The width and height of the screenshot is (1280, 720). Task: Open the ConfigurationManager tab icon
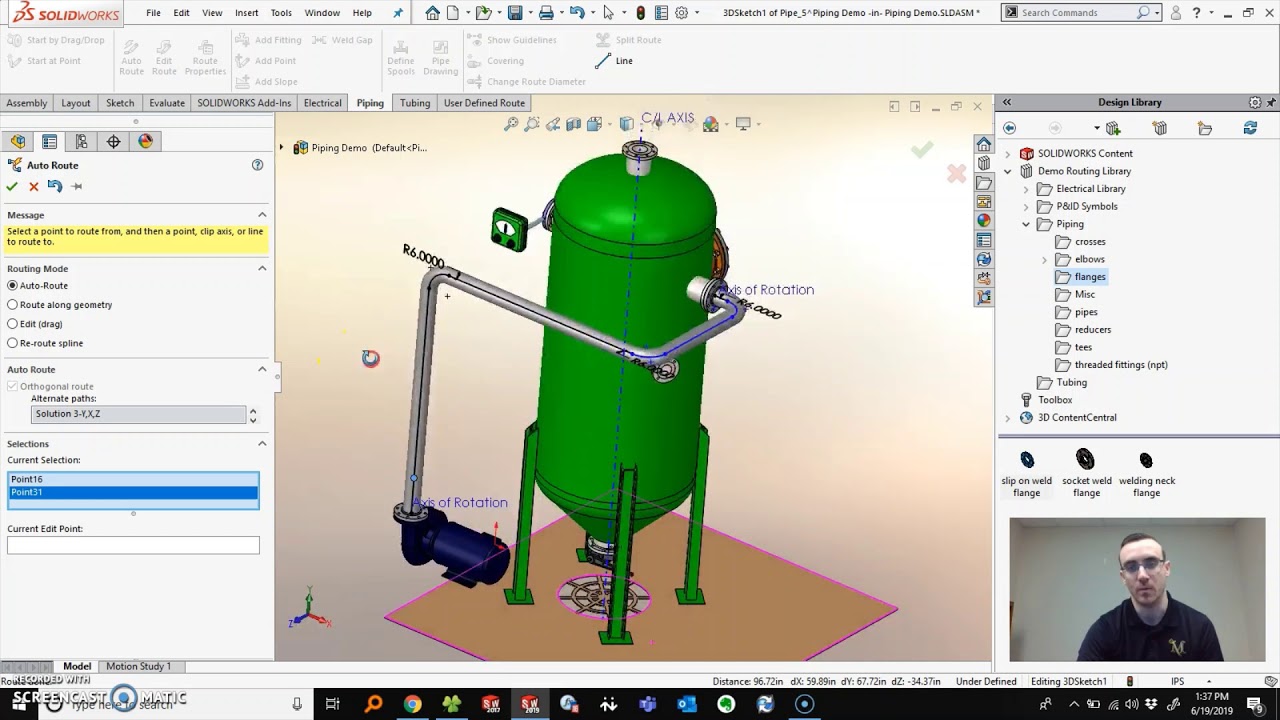(81, 141)
